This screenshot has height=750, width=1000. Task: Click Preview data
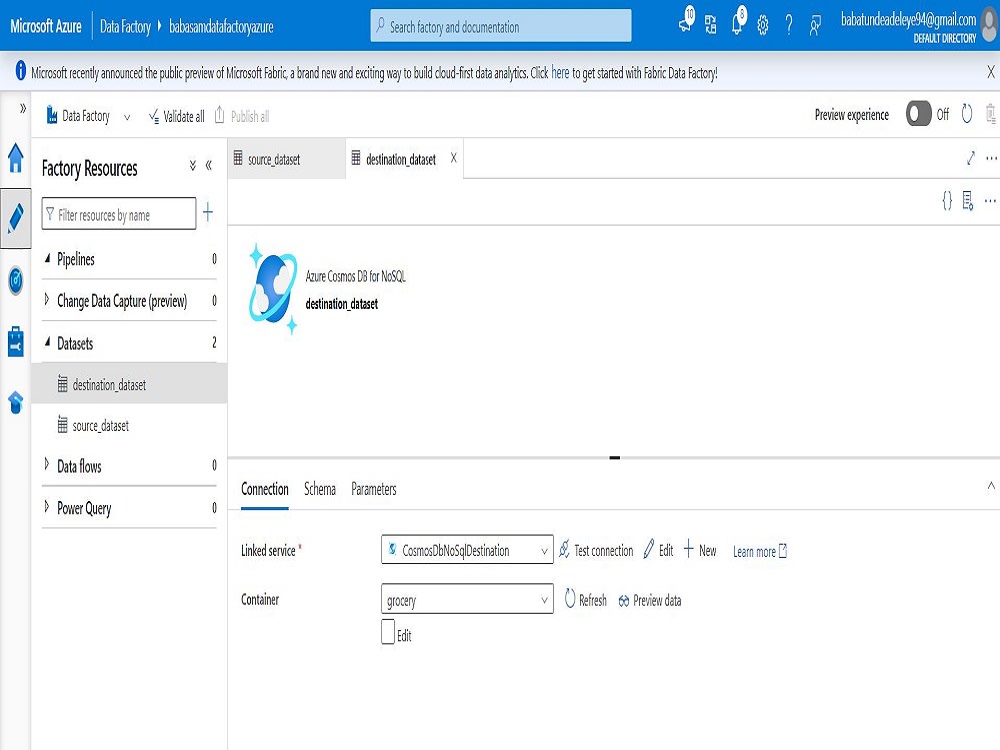point(650,600)
